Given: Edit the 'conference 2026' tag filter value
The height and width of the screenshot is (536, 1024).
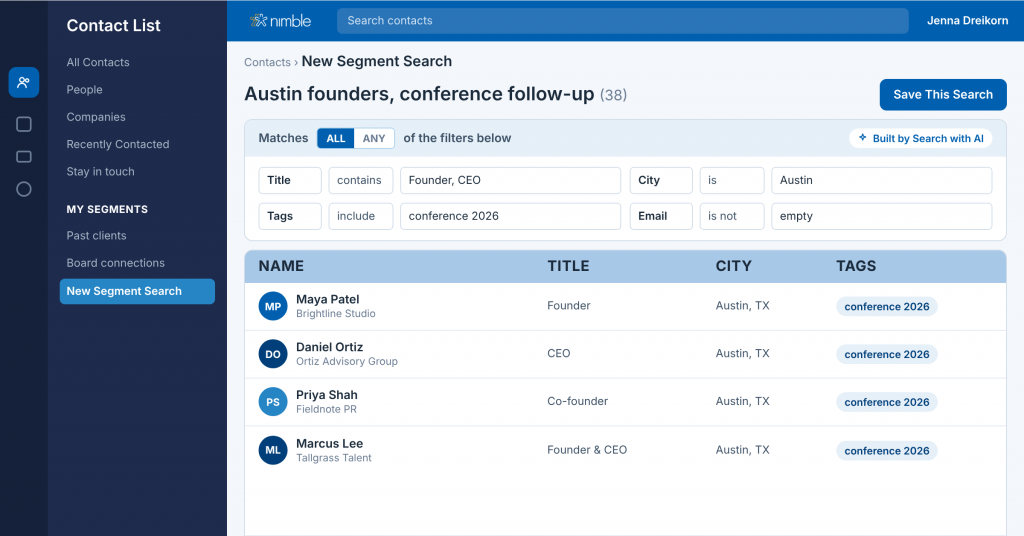Looking at the screenshot, I should click(510, 216).
